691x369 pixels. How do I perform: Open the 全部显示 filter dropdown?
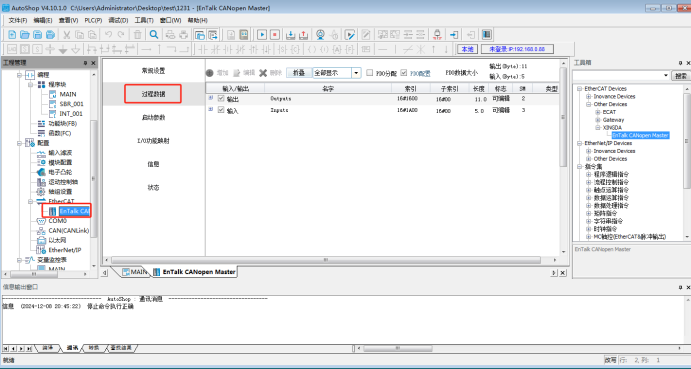[357, 73]
